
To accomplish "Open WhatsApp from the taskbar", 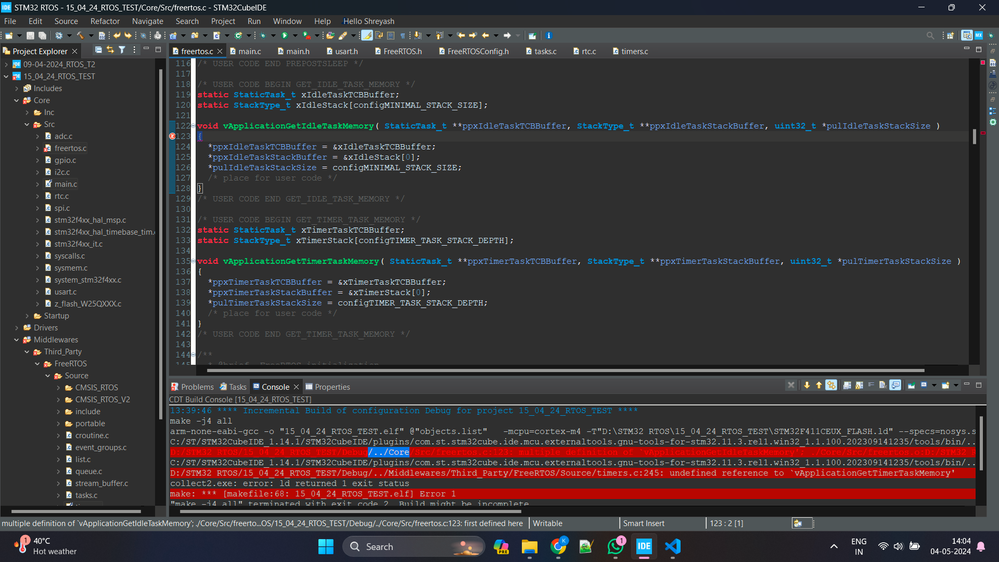I will click(x=615, y=546).
